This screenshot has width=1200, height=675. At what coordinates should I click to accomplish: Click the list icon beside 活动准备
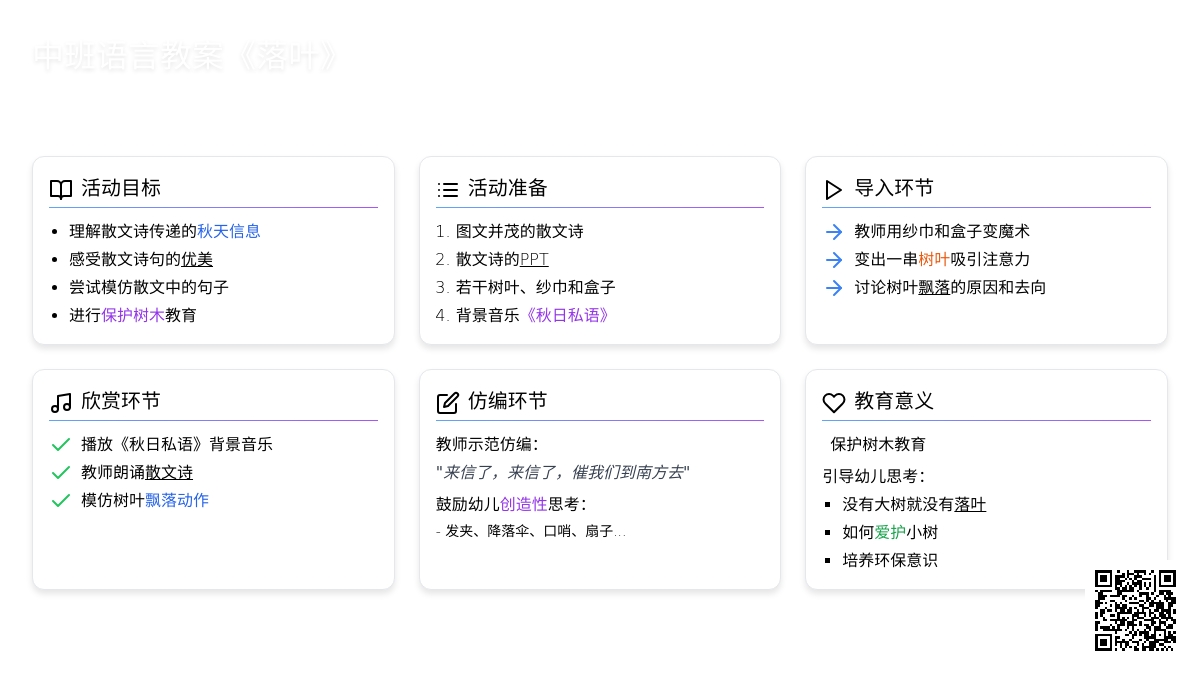click(x=448, y=189)
